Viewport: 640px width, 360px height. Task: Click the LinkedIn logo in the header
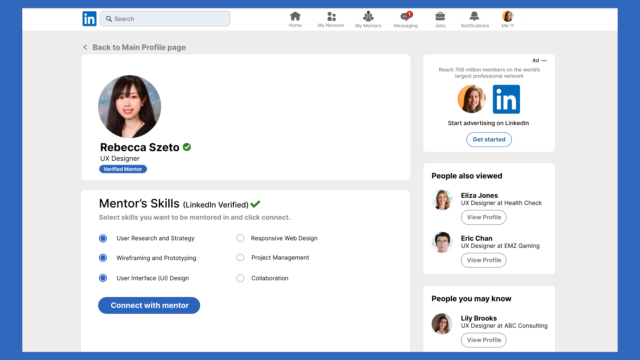click(89, 19)
